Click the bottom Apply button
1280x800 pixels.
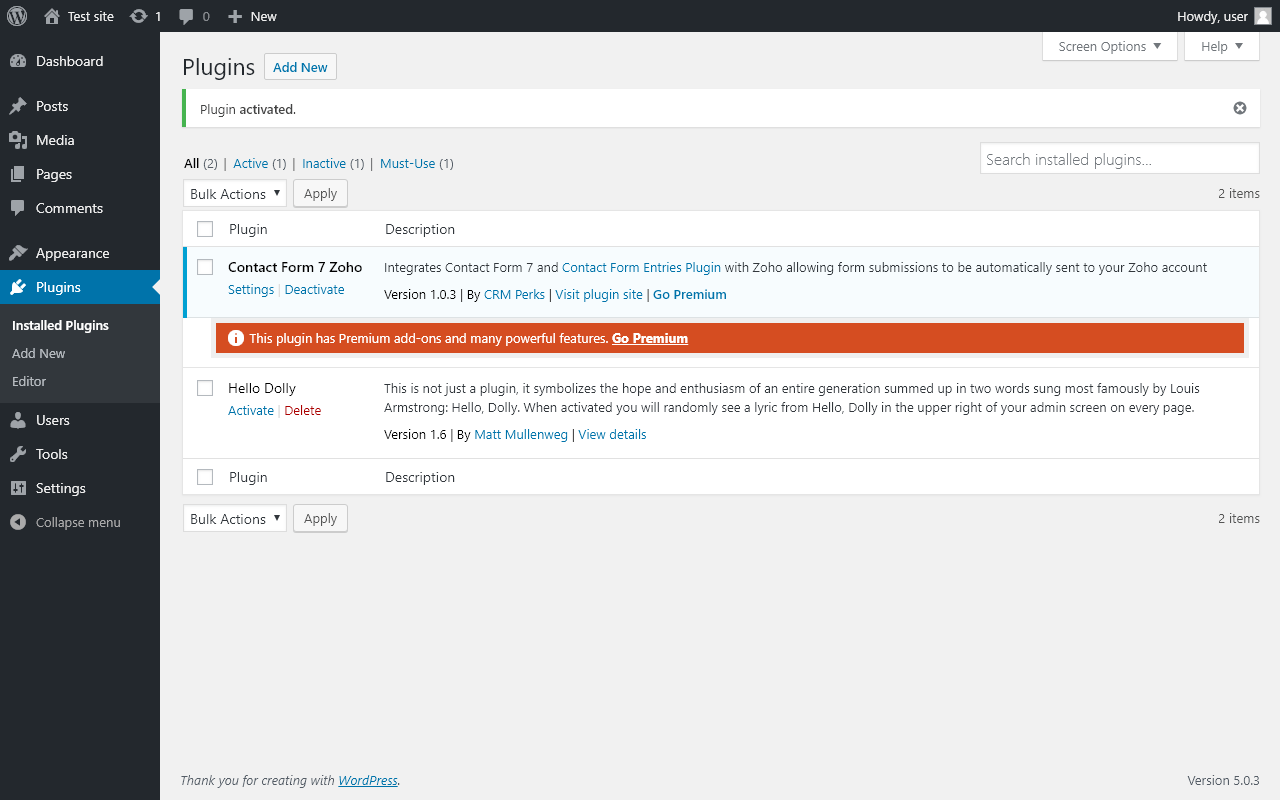(x=320, y=519)
